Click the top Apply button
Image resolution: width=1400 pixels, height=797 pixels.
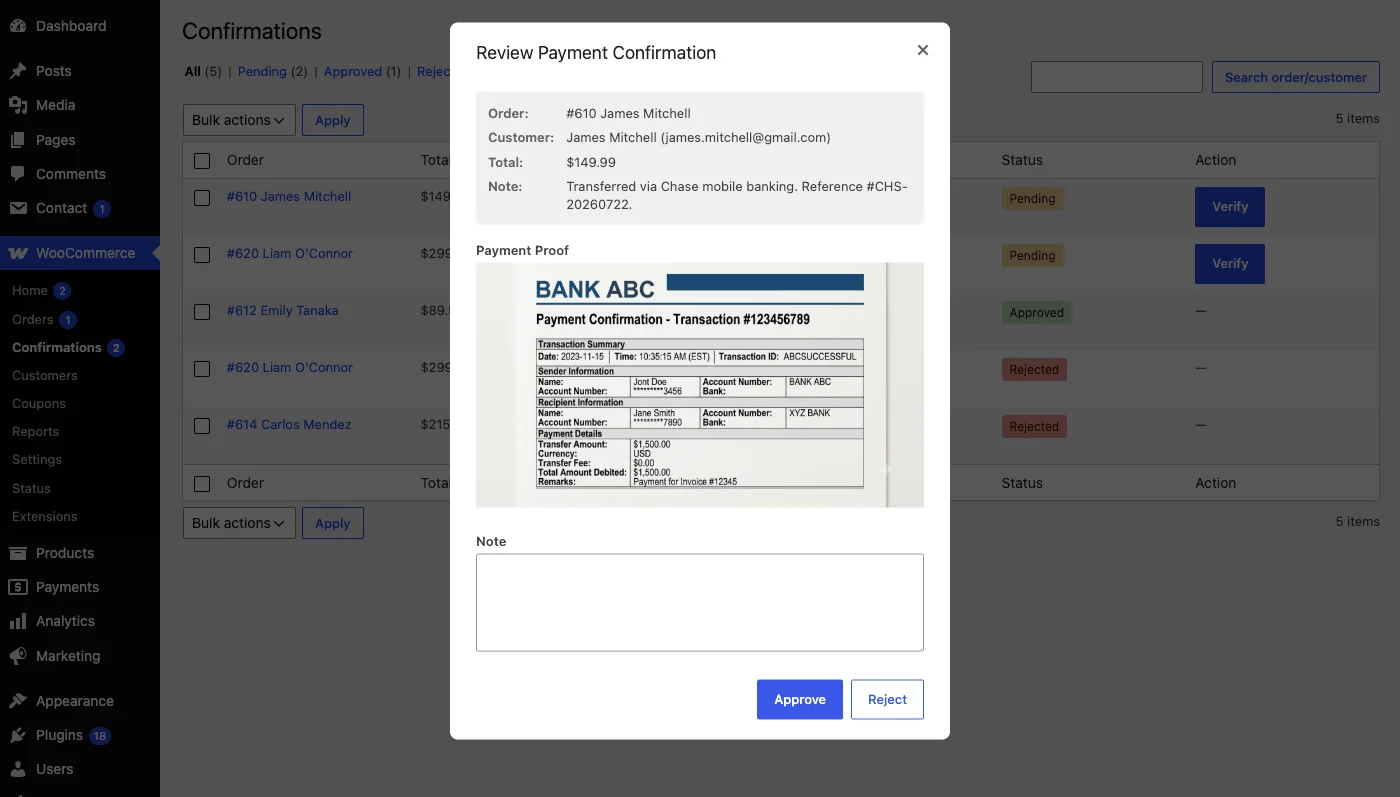click(x=333, y=120)
